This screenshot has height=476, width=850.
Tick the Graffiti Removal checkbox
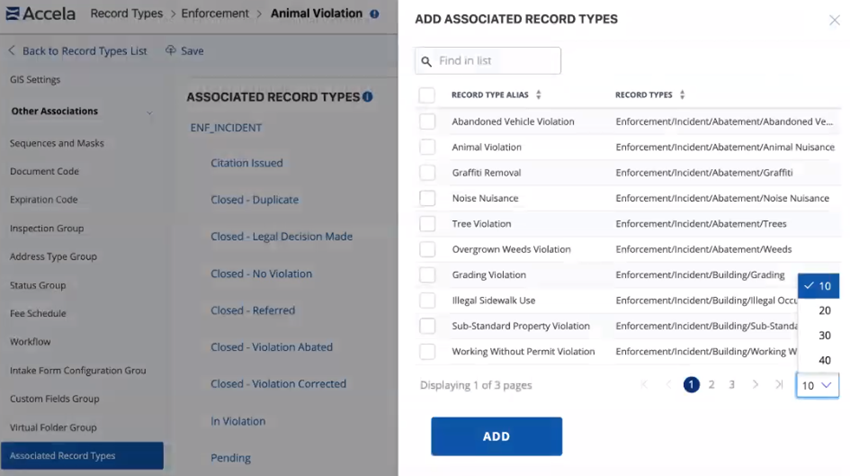point(427,173)
